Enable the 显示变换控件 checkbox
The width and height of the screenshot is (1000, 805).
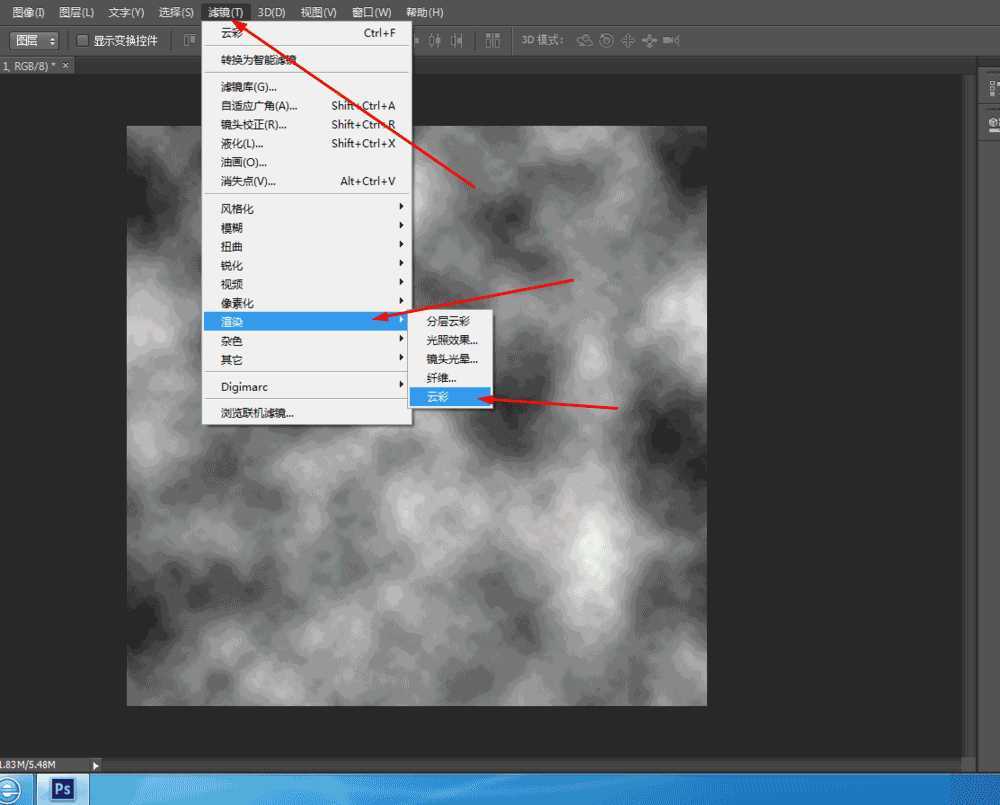82,40
